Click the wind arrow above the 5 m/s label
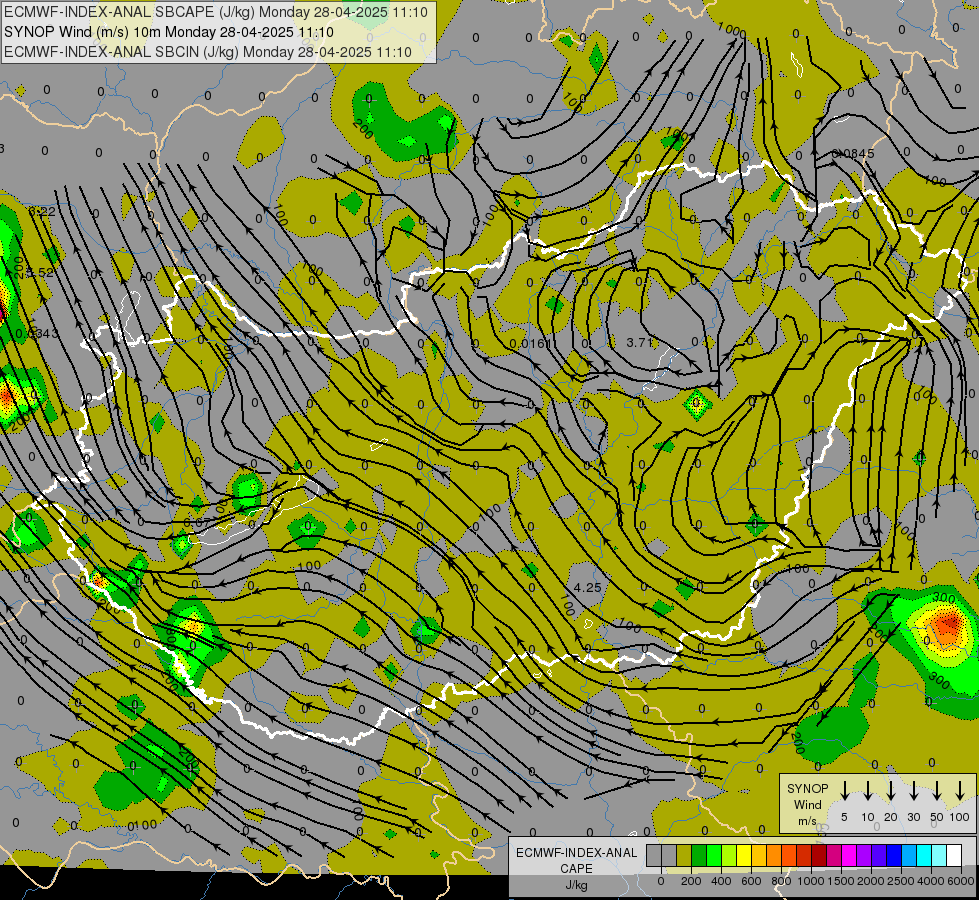Image resolution: width=979 pixels, height=900 pixels. coord(844,790)
